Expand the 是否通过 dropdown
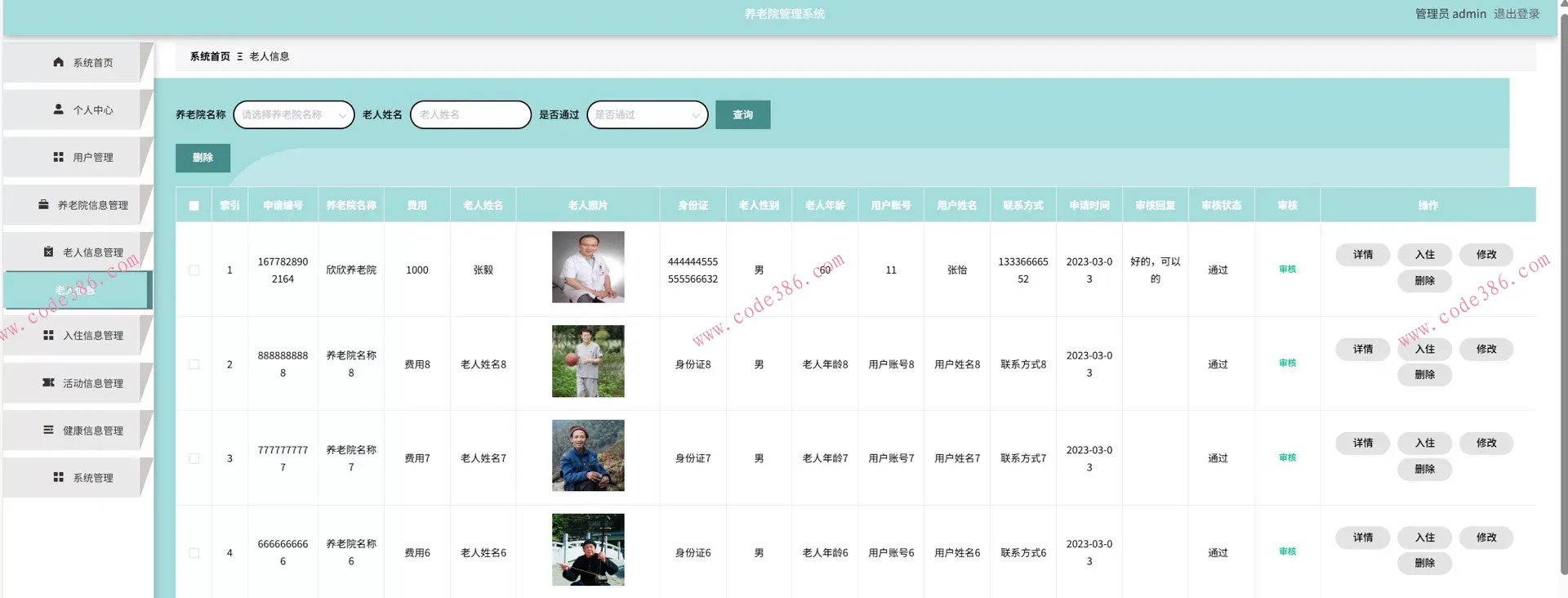1568x598 pixels. pyautogui.click(x=647, y=115)
